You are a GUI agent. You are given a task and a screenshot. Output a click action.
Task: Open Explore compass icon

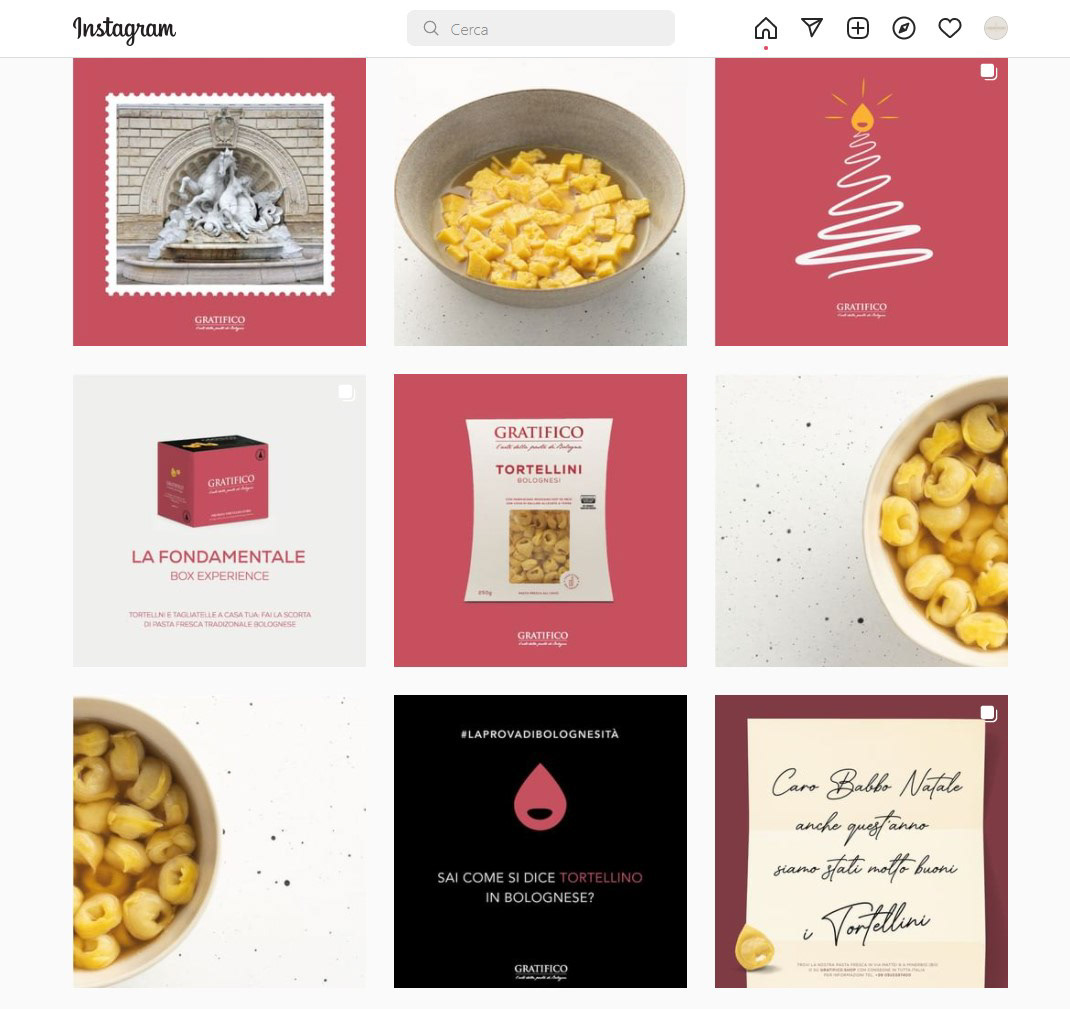click(903, 28)
